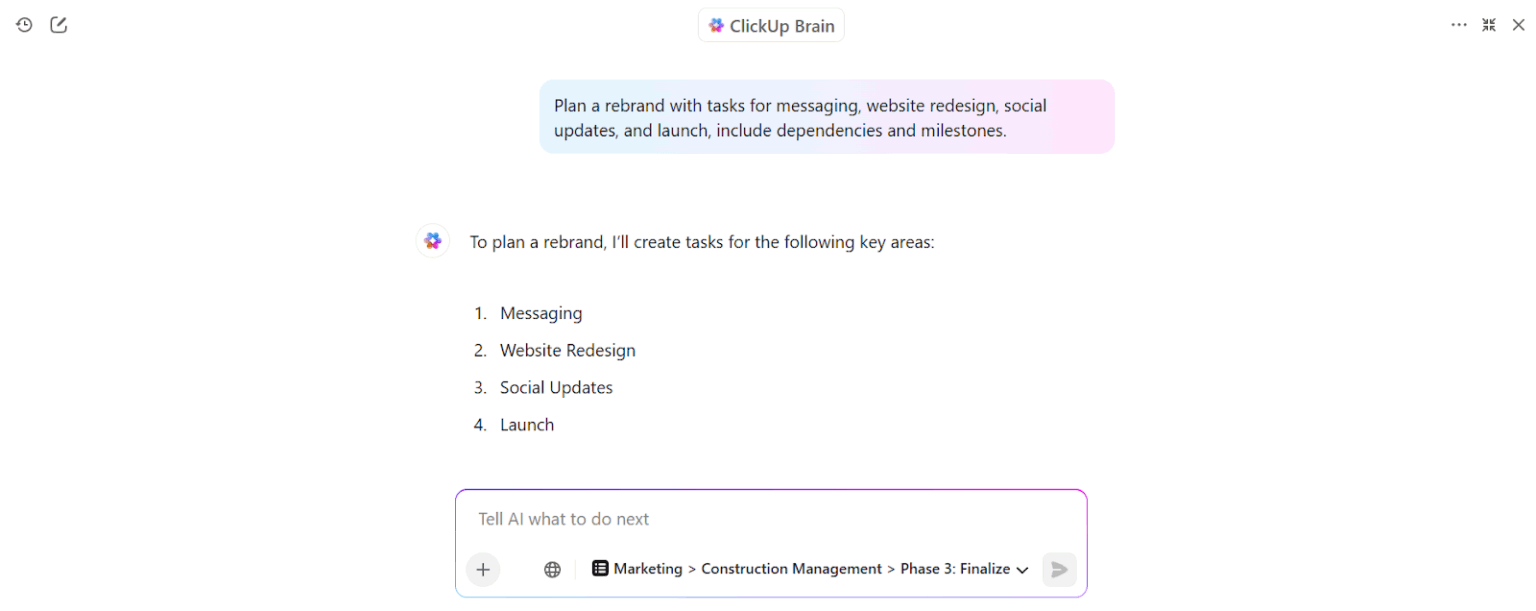Select the "Website Redesign" list item

tap(567, 350)
